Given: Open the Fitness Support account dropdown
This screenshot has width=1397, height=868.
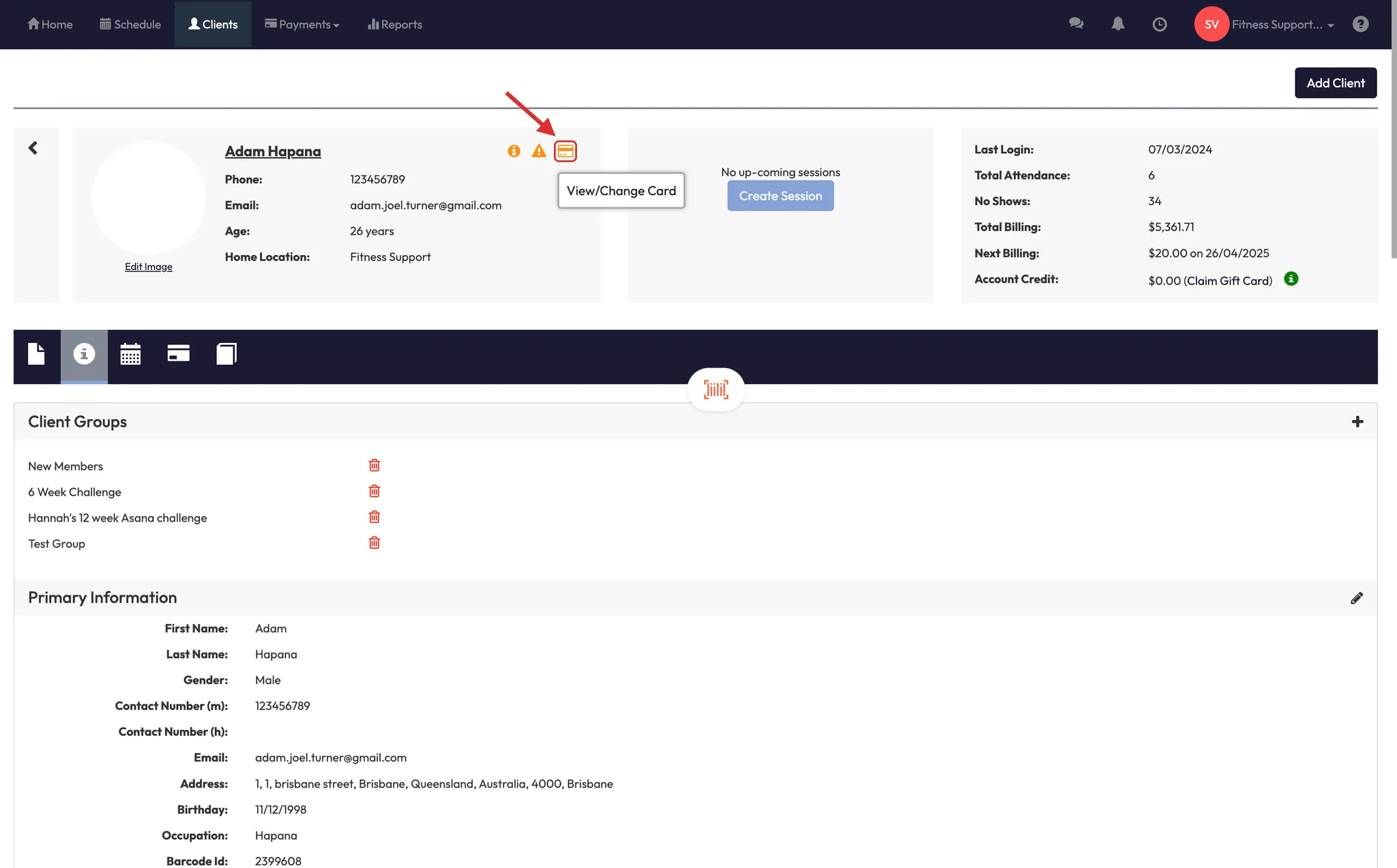Looking at the screenshot, I should tap(1281, 24).
